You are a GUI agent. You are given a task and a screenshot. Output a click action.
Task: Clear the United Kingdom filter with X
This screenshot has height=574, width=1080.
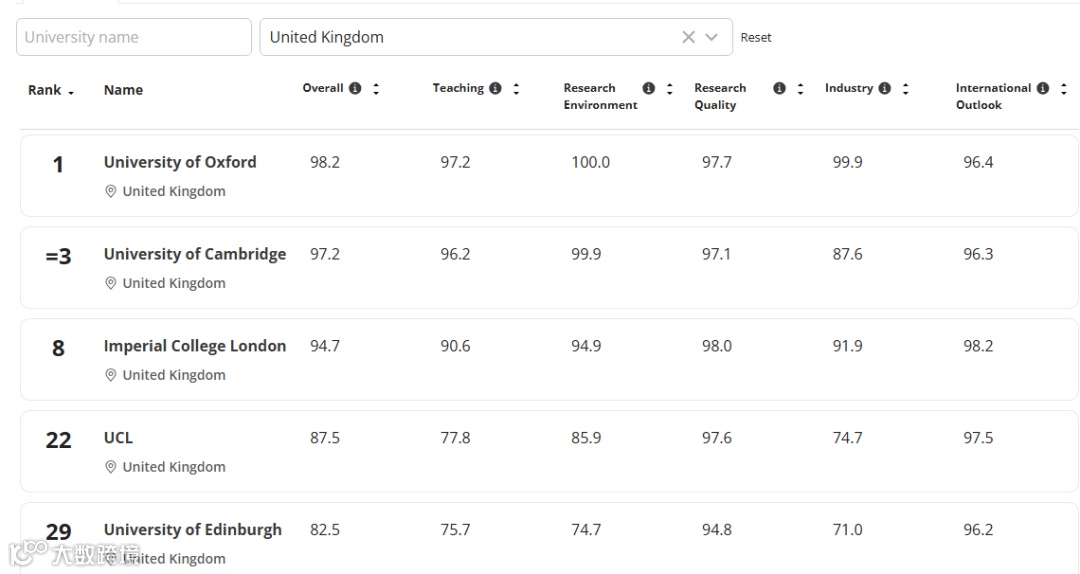(688, 37)
